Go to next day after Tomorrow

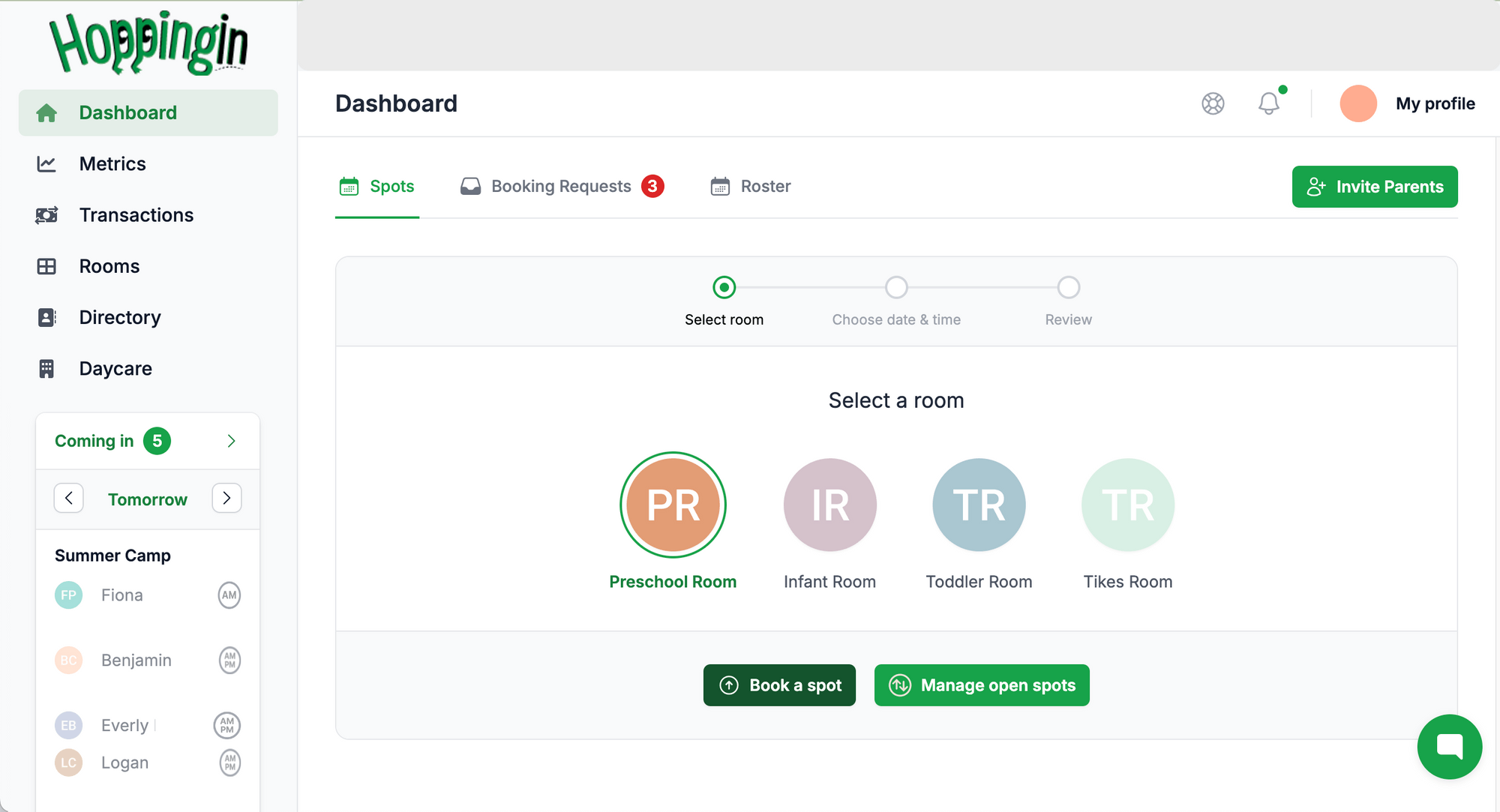click(226, 499)
